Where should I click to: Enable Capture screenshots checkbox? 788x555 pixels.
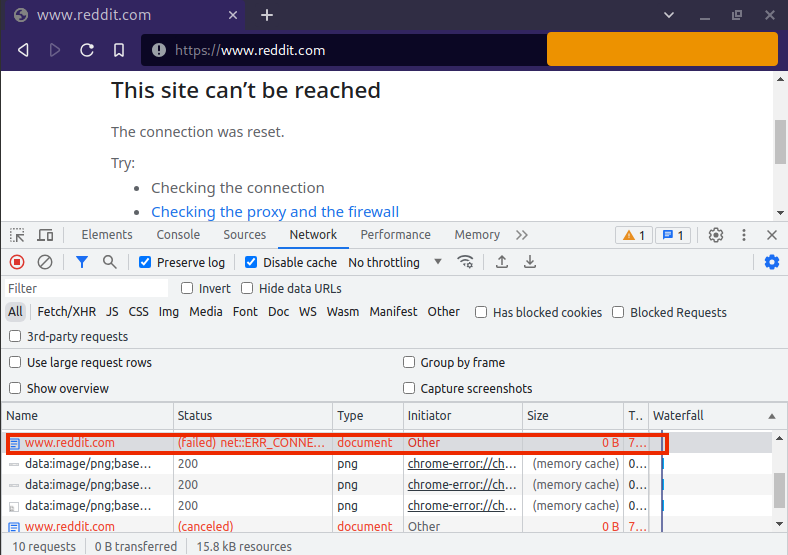[x=409, y=388]
